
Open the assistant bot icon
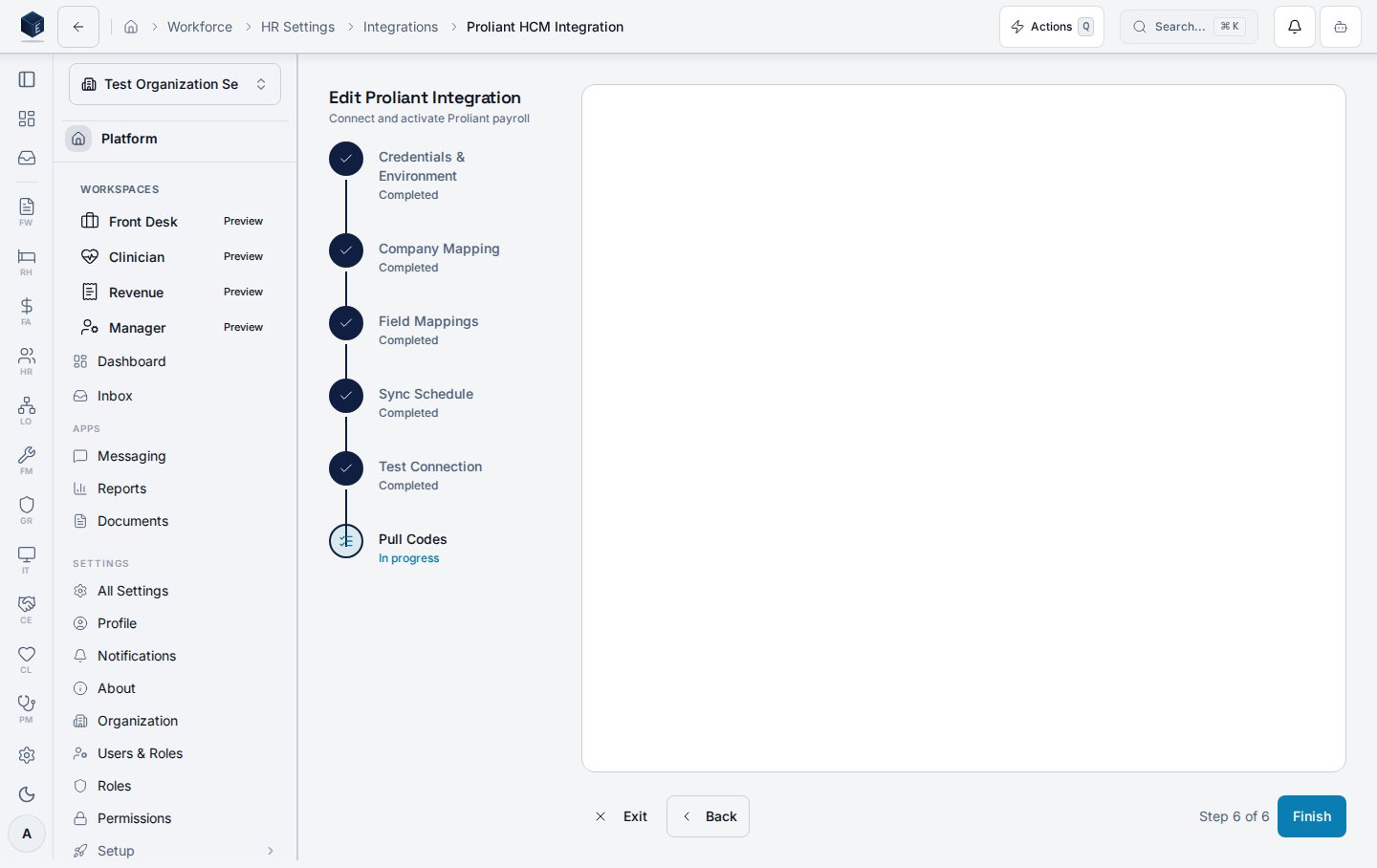[1341, 27]
